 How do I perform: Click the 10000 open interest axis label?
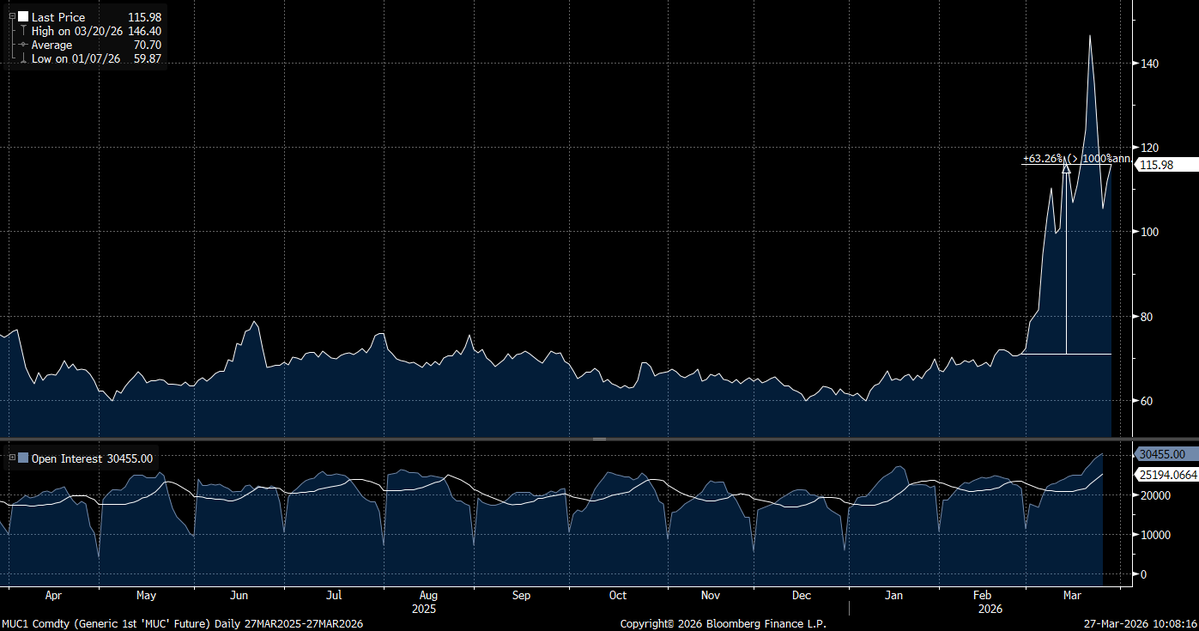(x=1155, y=535)
